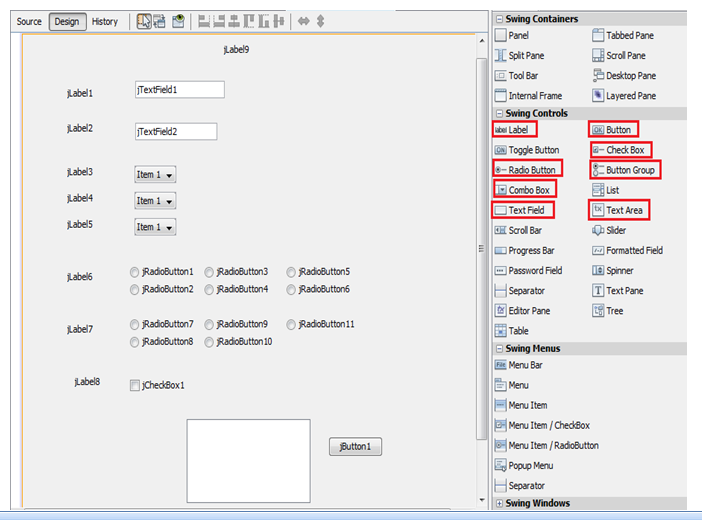The height and width of the screenshot is (520, 702).
Task: Select the jLabel9 title label
Action: click(236, 50)
